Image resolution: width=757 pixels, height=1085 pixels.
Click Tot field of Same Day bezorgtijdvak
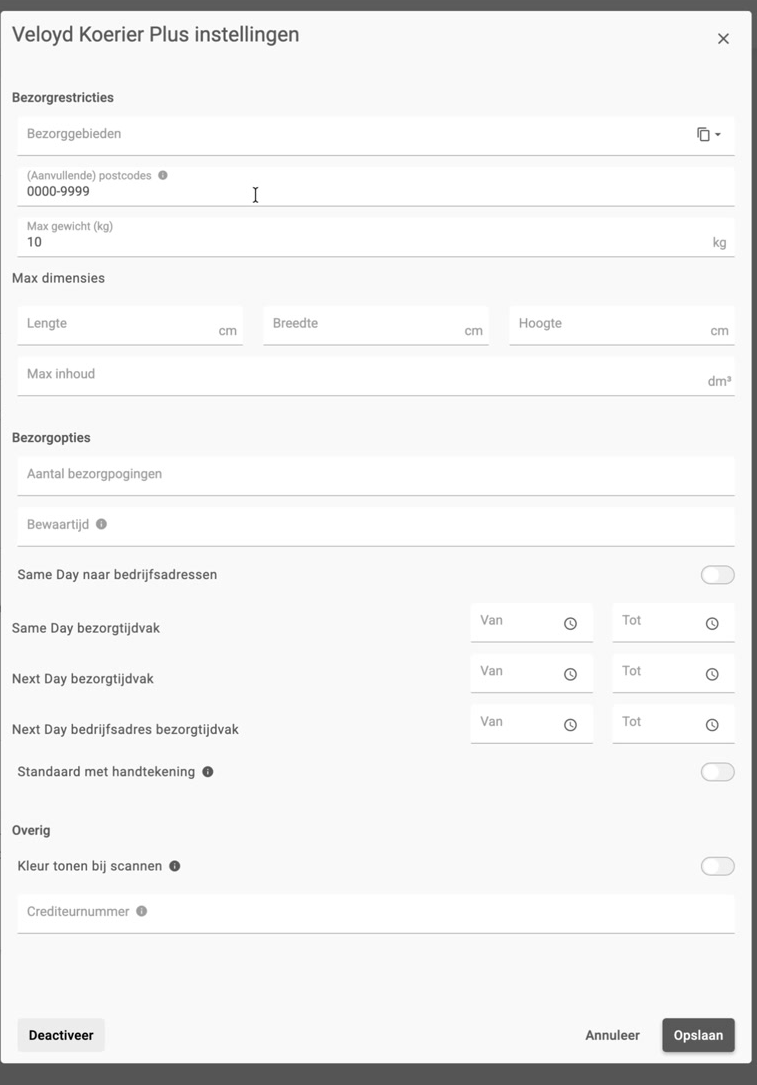(673, 622)
